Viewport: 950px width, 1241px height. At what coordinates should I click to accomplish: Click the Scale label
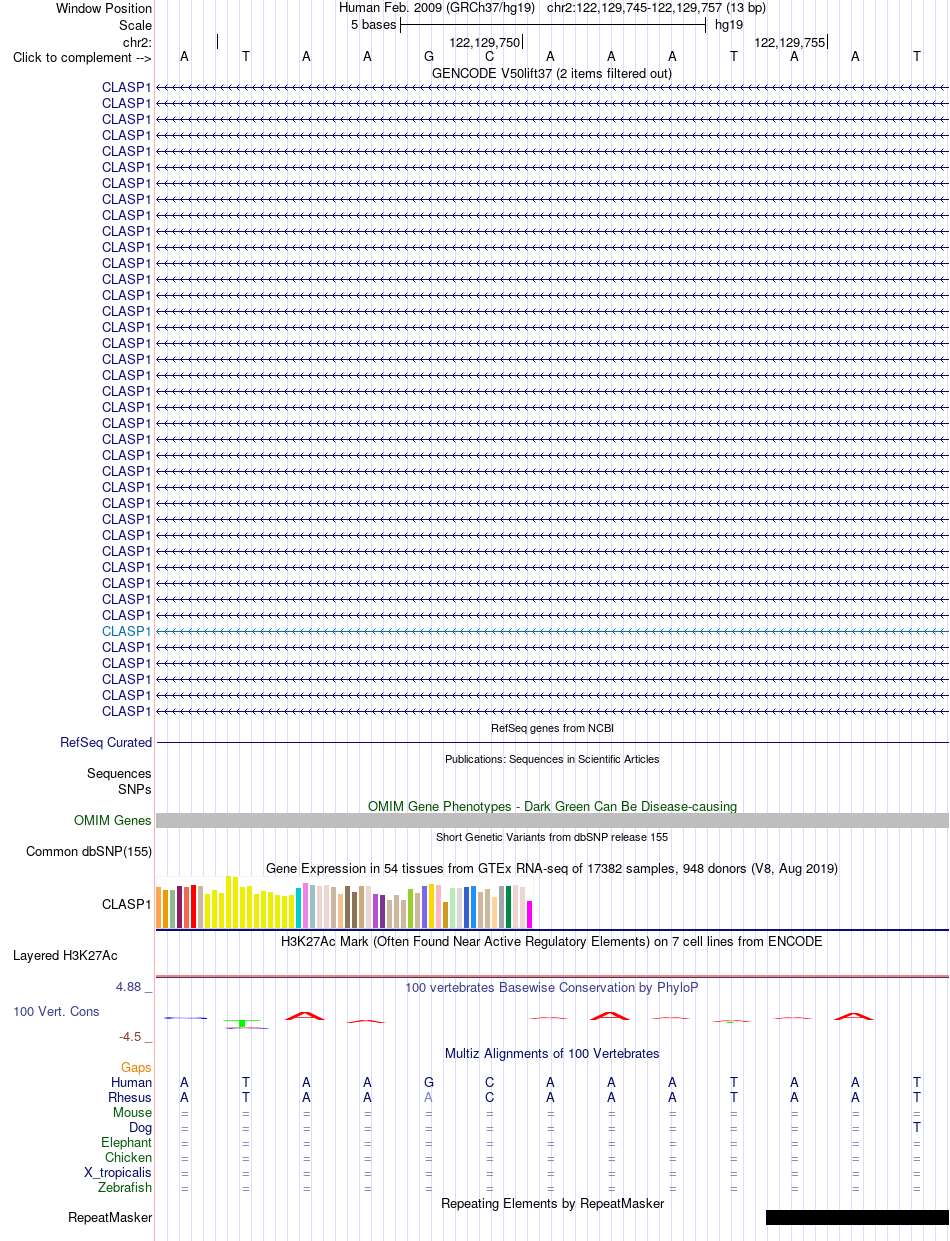[135, 25]
